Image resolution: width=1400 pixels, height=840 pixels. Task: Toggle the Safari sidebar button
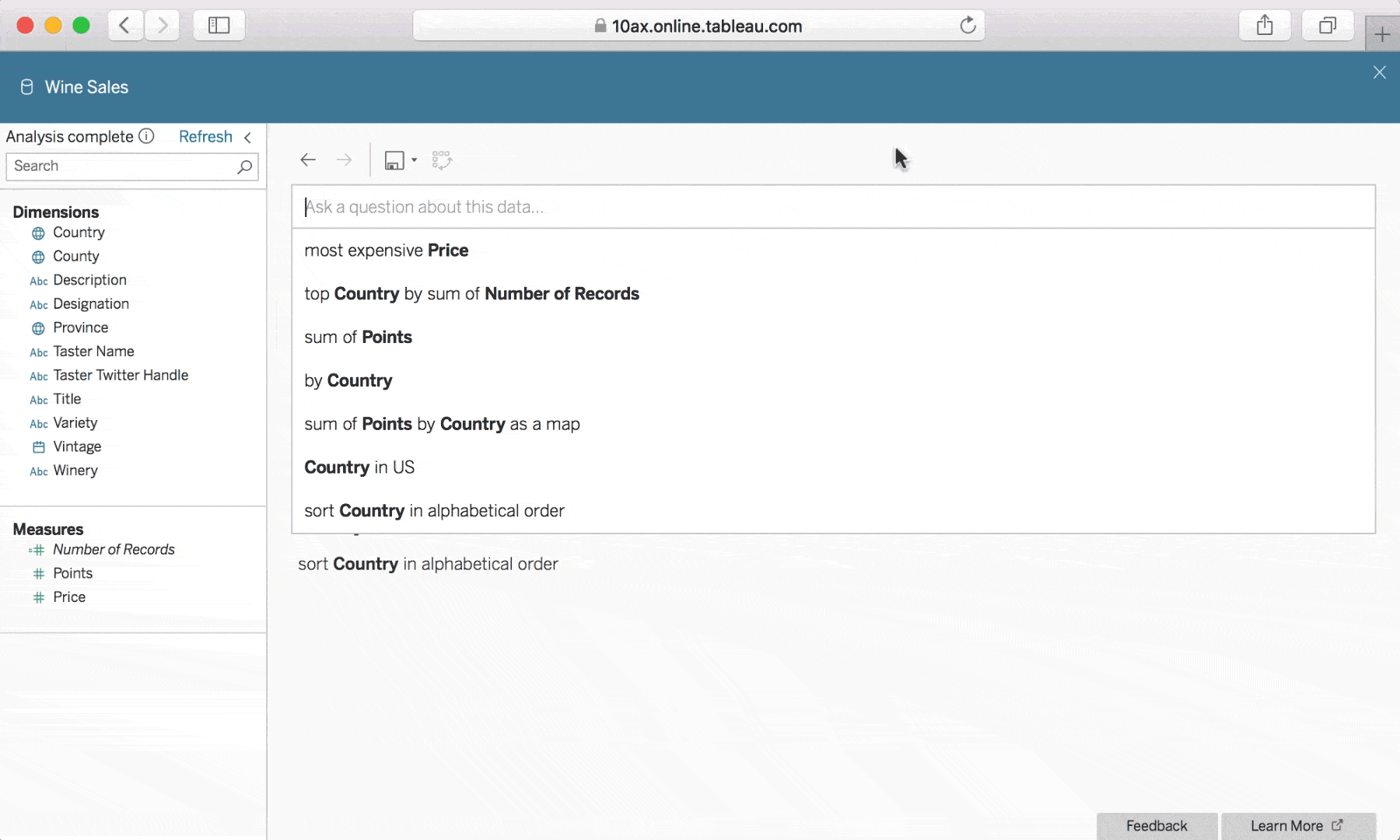tap(219, 26)
